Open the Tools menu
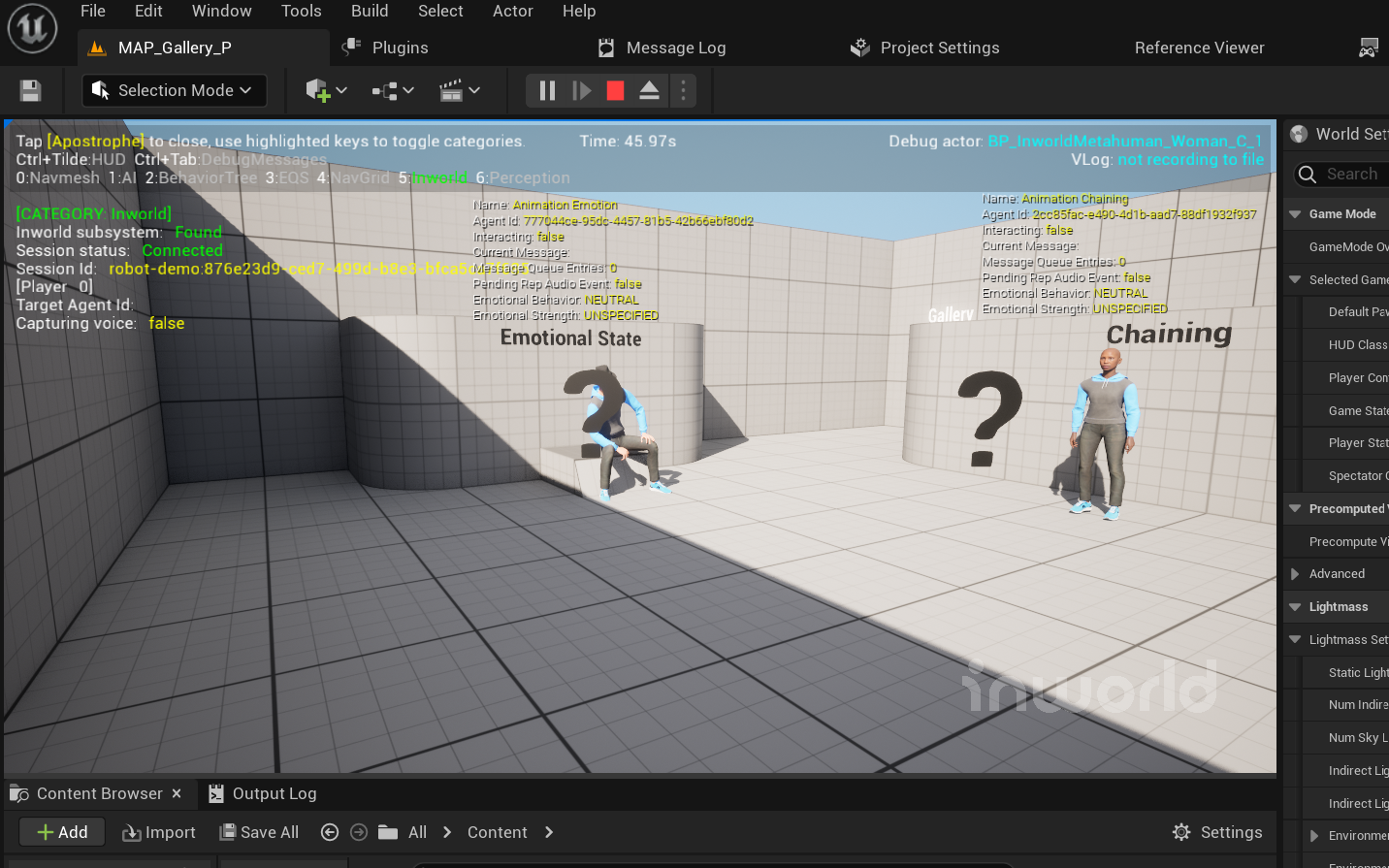The image size is (1389, 868). [x=301, y=11]
